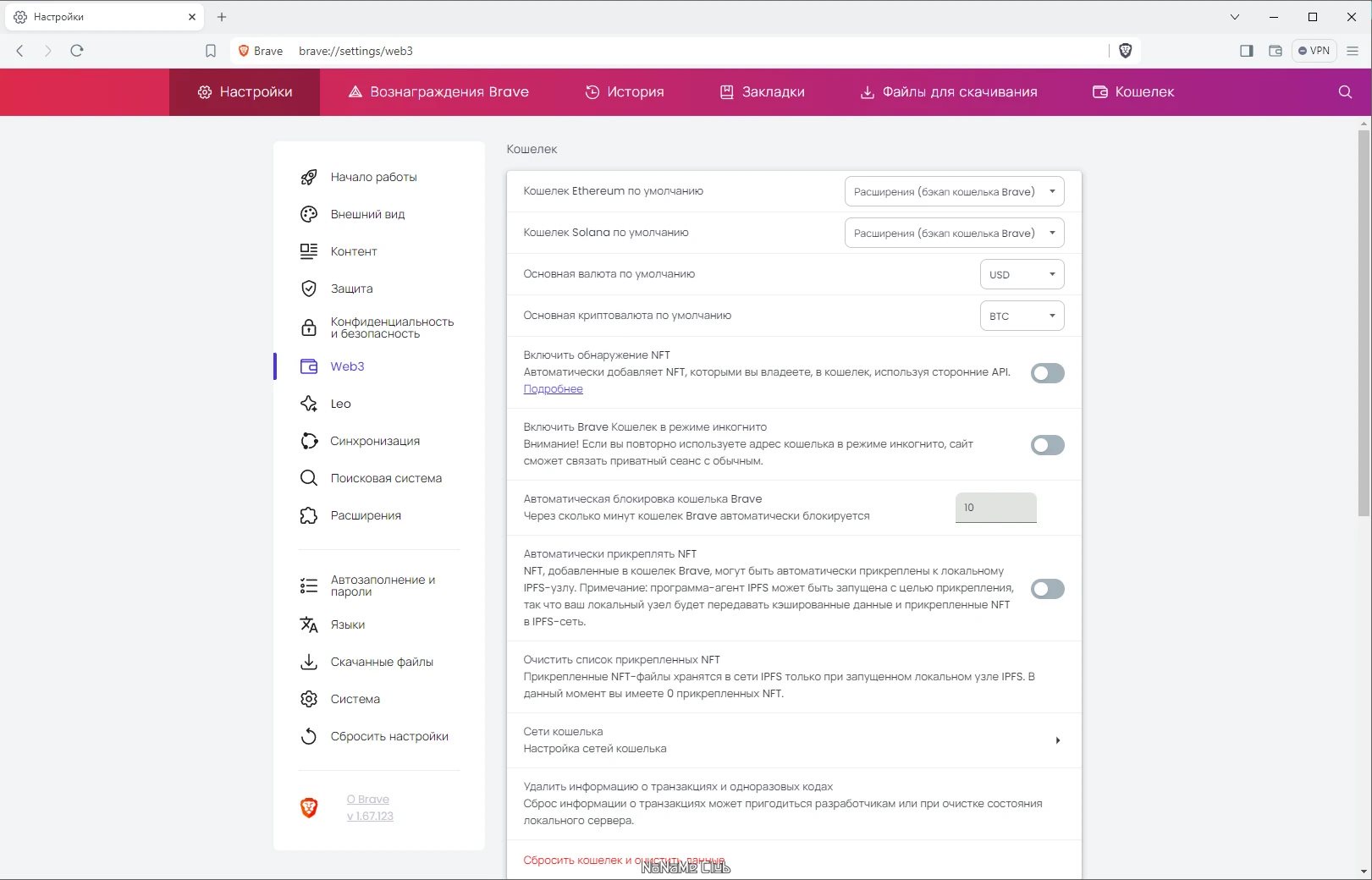Click the Brave lion logo near version
This screenshot has height=880, width=1372.
click(x=309, y=808)
